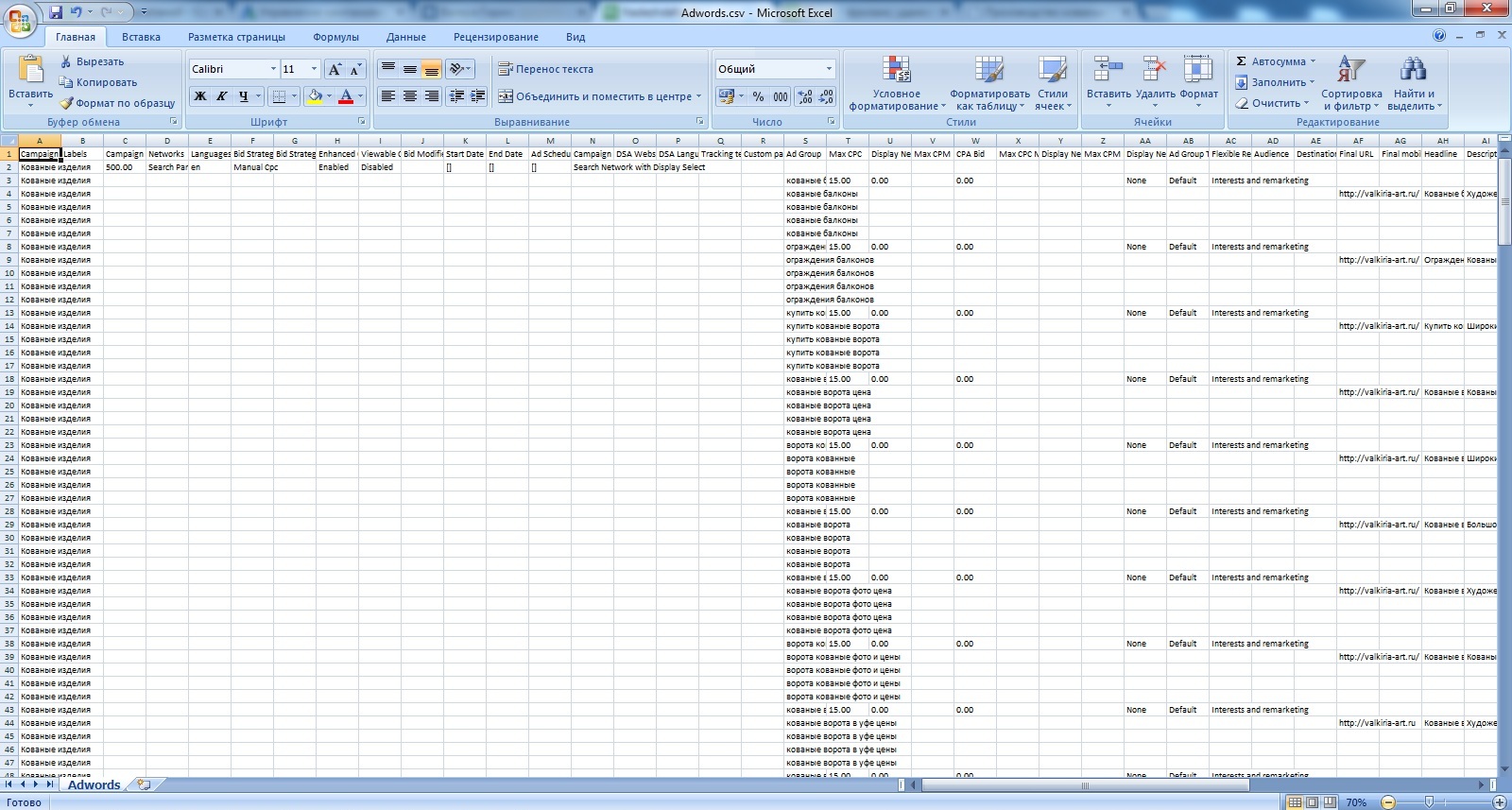Apply percent style to the cell
Screen dimensions: 1512x810
click(758, 96)
